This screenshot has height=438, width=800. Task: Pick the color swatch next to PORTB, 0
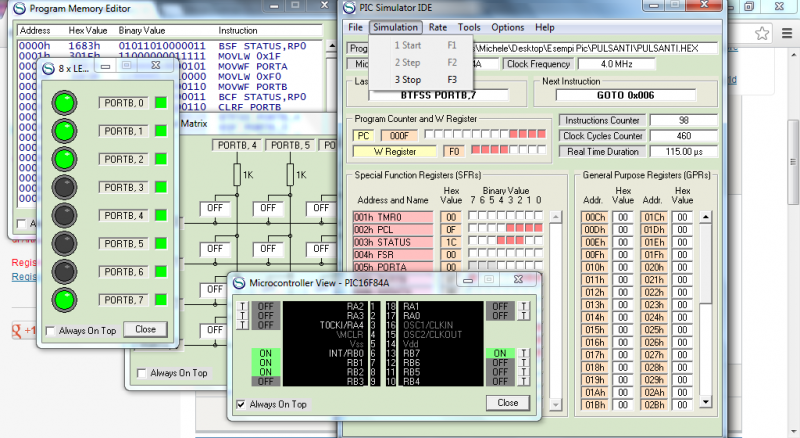tap(161, 103)
